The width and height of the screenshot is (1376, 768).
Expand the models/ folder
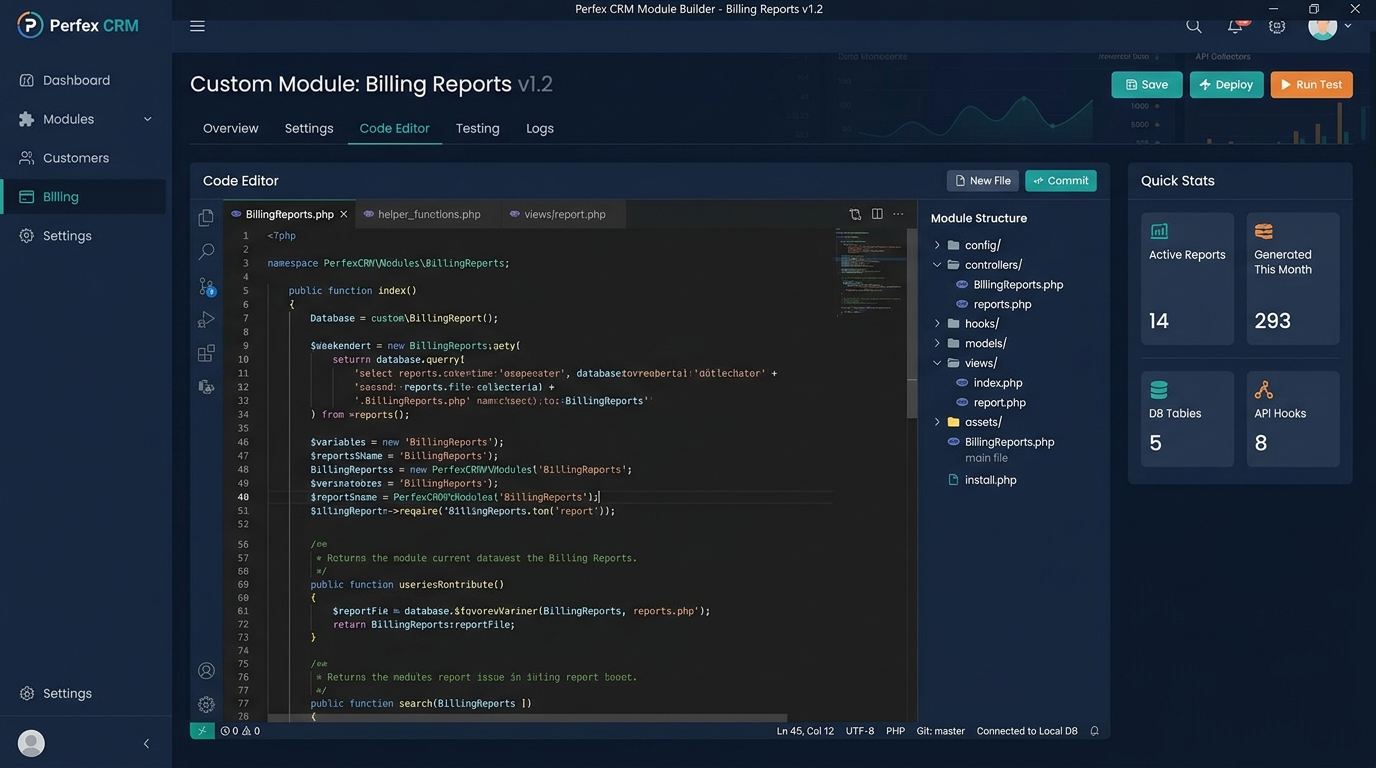pos(937,343)
